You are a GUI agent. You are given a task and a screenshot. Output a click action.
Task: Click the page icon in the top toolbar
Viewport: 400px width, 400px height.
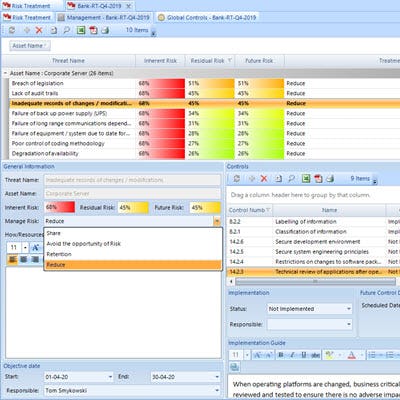pos(53,30)
